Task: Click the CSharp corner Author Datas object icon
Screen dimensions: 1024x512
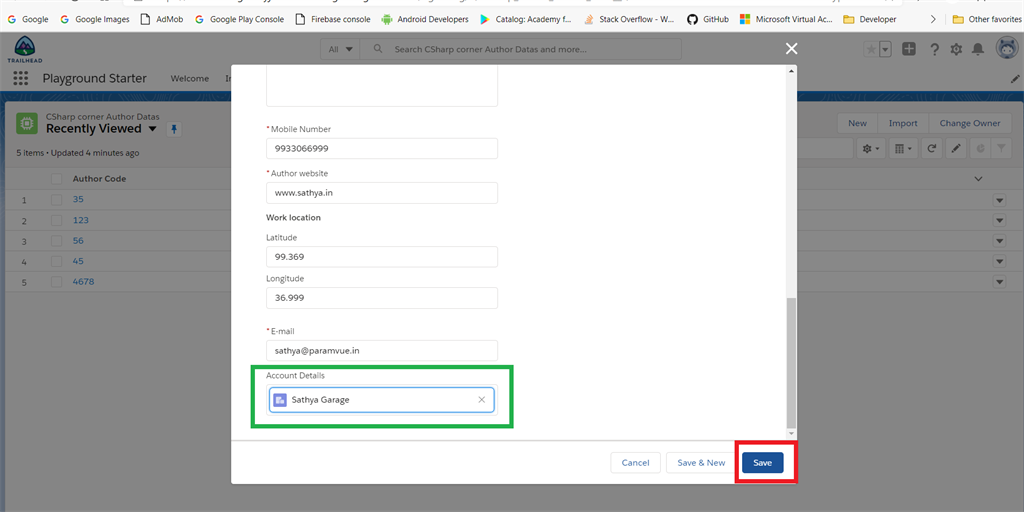Action: [x=26, y=123]
